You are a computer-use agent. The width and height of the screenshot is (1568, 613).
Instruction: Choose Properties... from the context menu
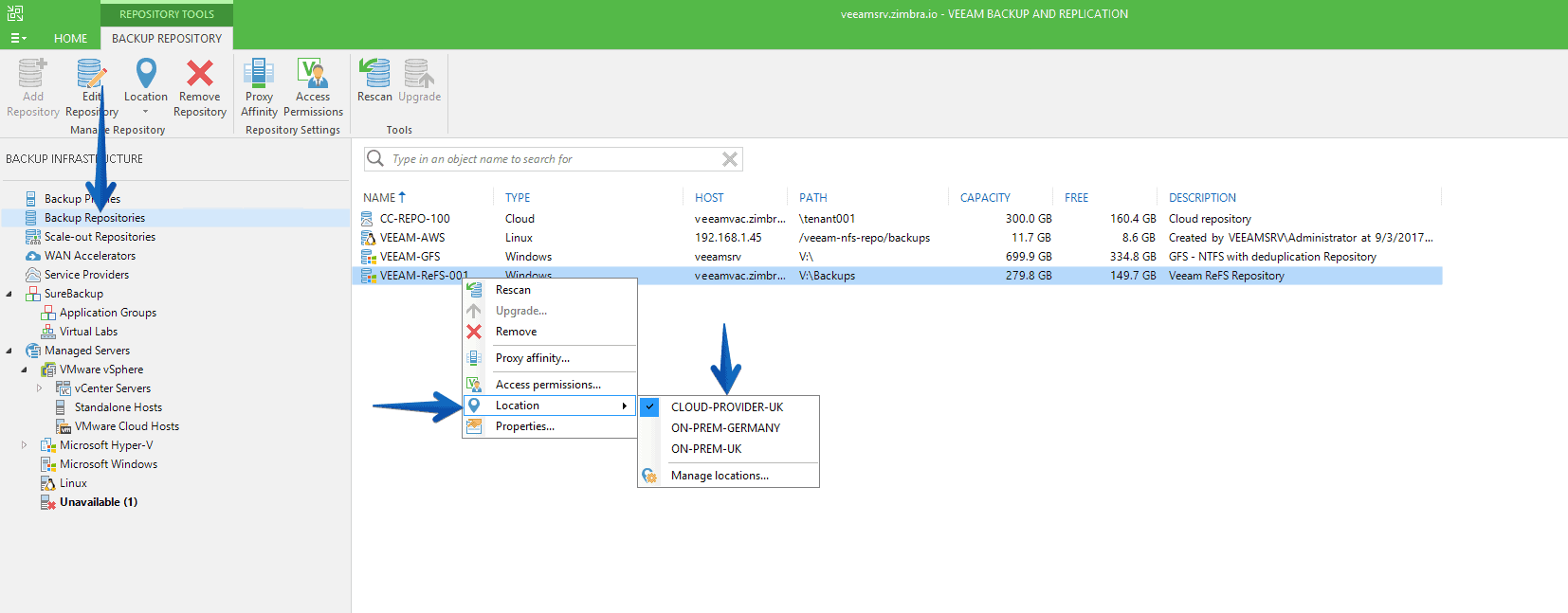click(x=525, y=426)
